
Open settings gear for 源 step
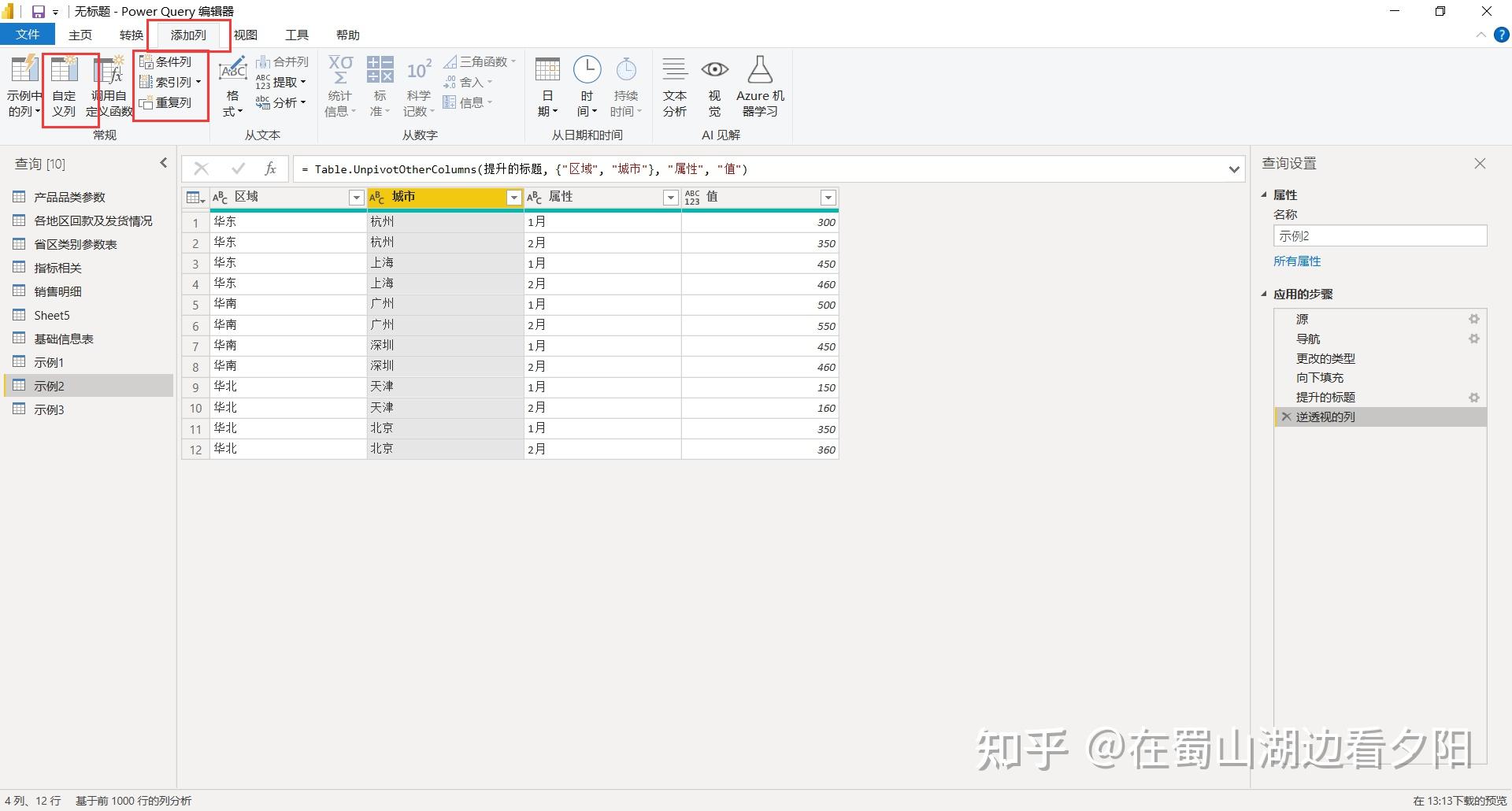1474,319
